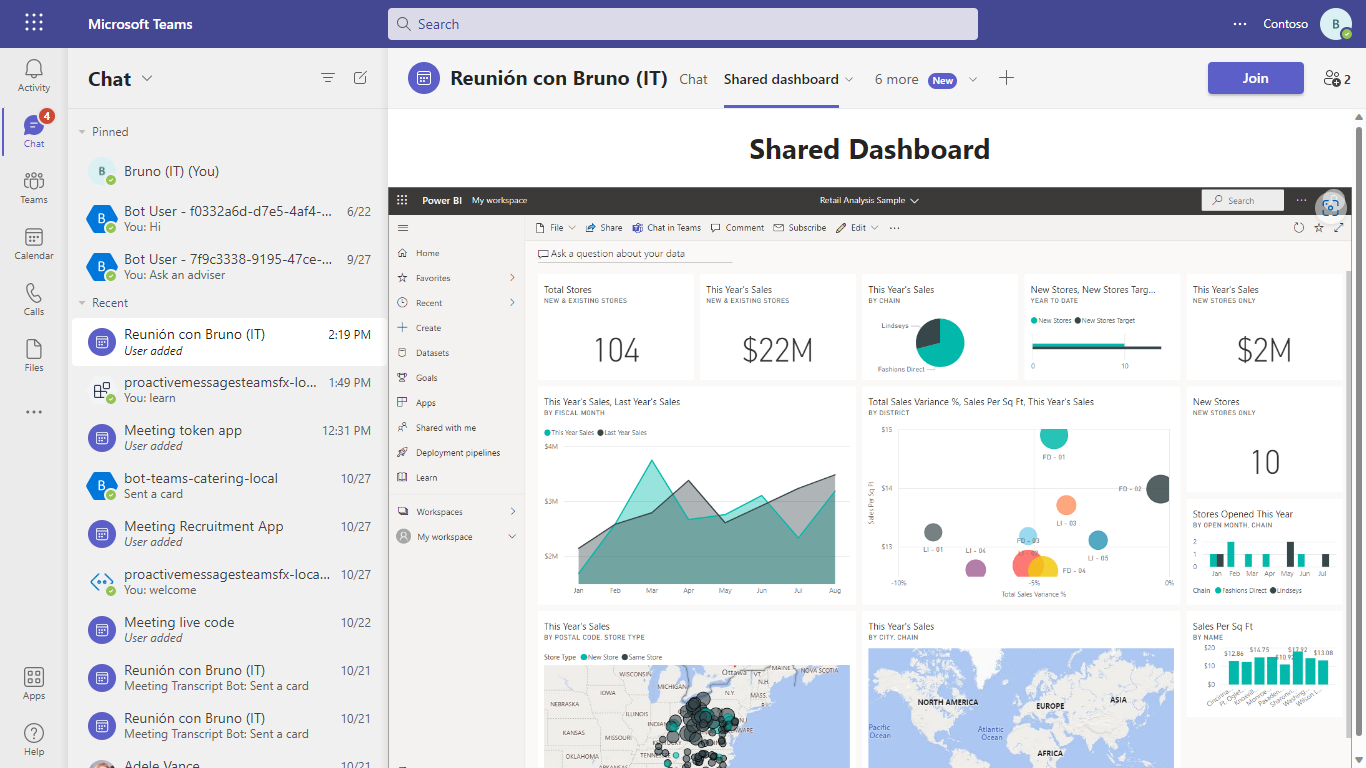Open the Contoso profile avatar
Screen dimensions: 1366x768
(1336, 24)
